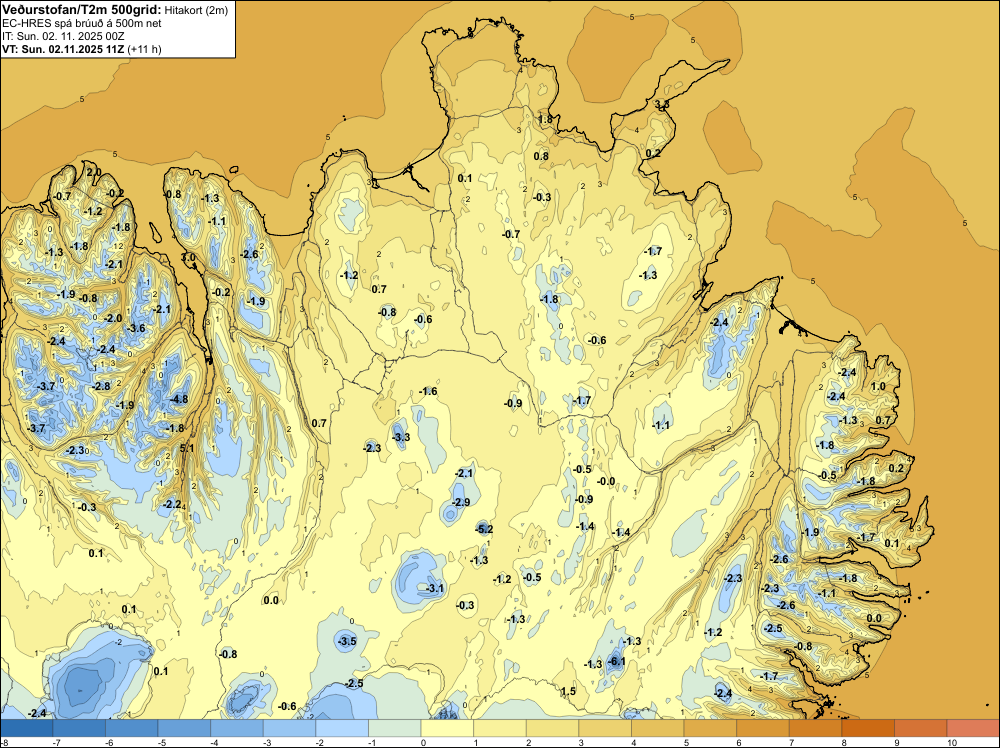This screenshot has width=1000, height=748.
Task: Click the 3.3 temperature value on the northeast coast
Action: 662,104
